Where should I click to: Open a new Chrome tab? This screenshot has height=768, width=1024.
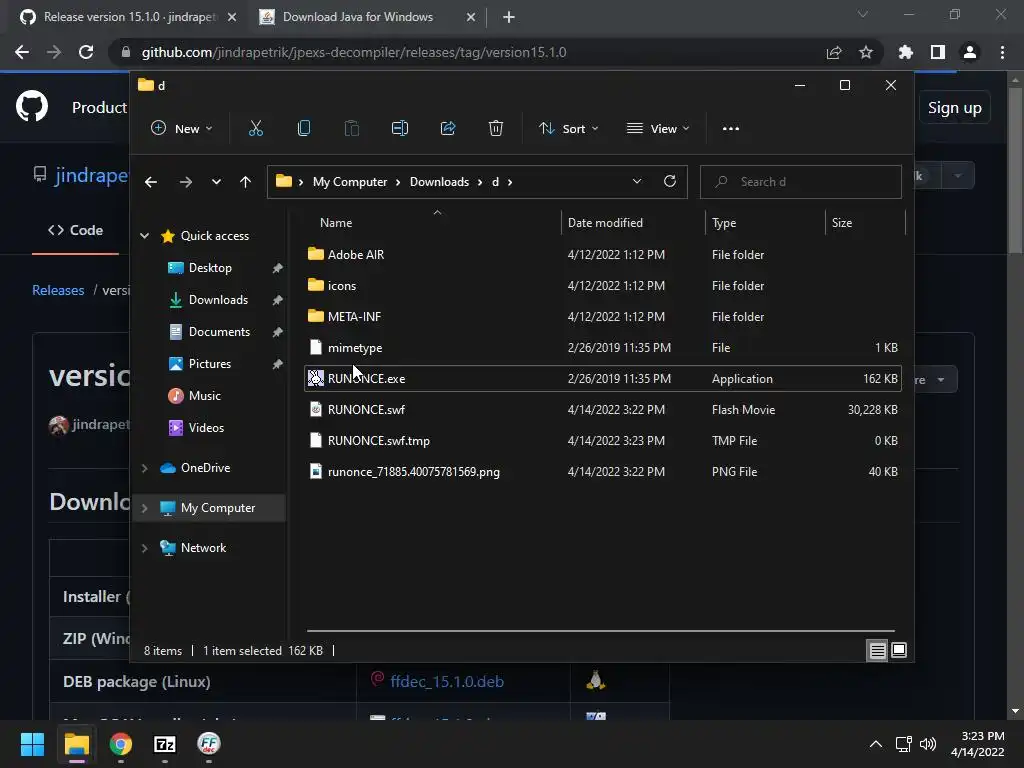tap(509, 18)
